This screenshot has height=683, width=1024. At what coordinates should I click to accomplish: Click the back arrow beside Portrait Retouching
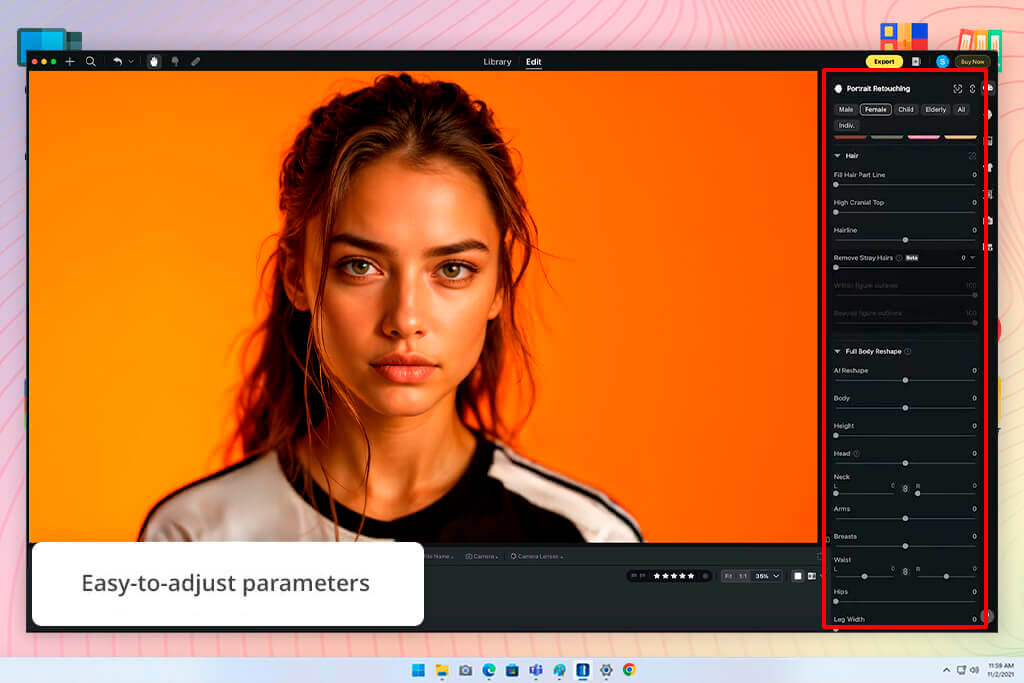(x=838, y=89)
